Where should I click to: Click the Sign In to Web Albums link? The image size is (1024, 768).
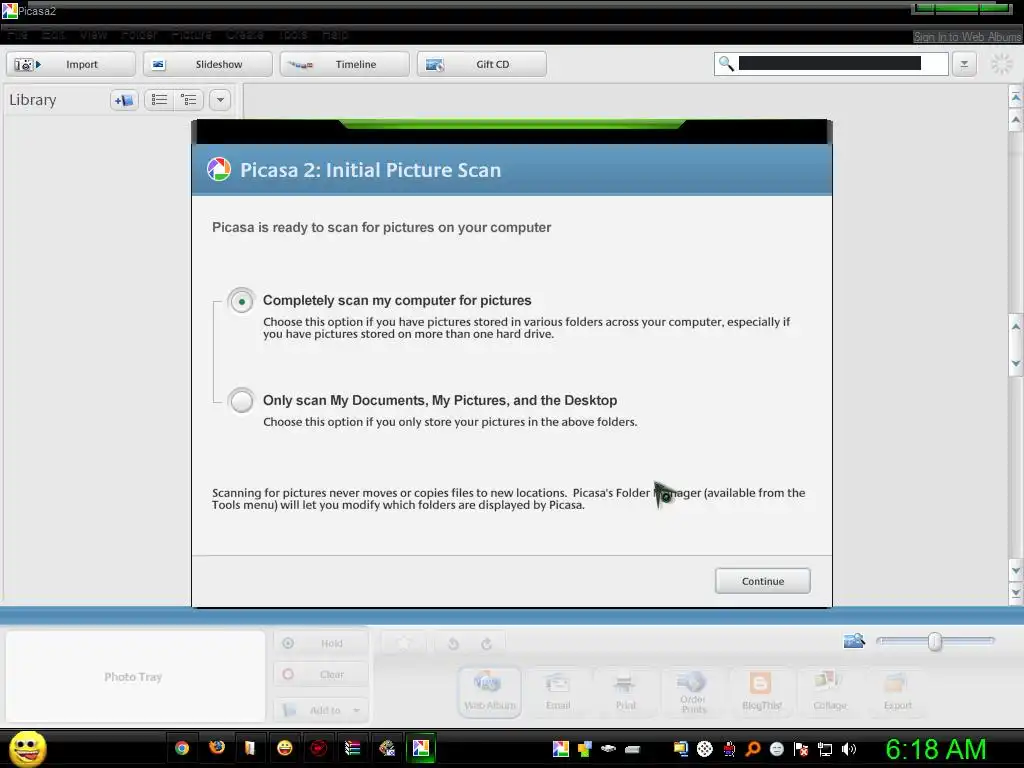[967, 37]
